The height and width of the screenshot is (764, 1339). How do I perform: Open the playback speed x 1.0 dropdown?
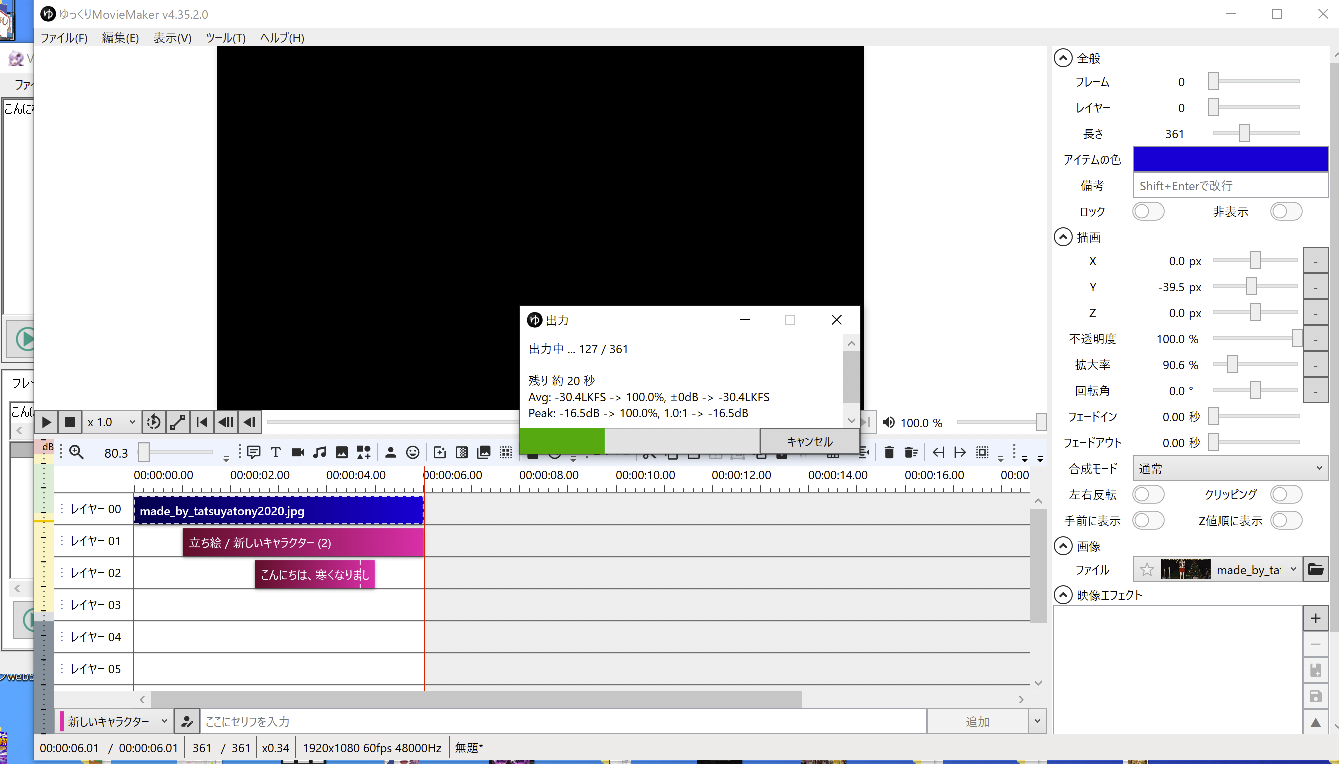pyautogui.click(x=111, y=422)
